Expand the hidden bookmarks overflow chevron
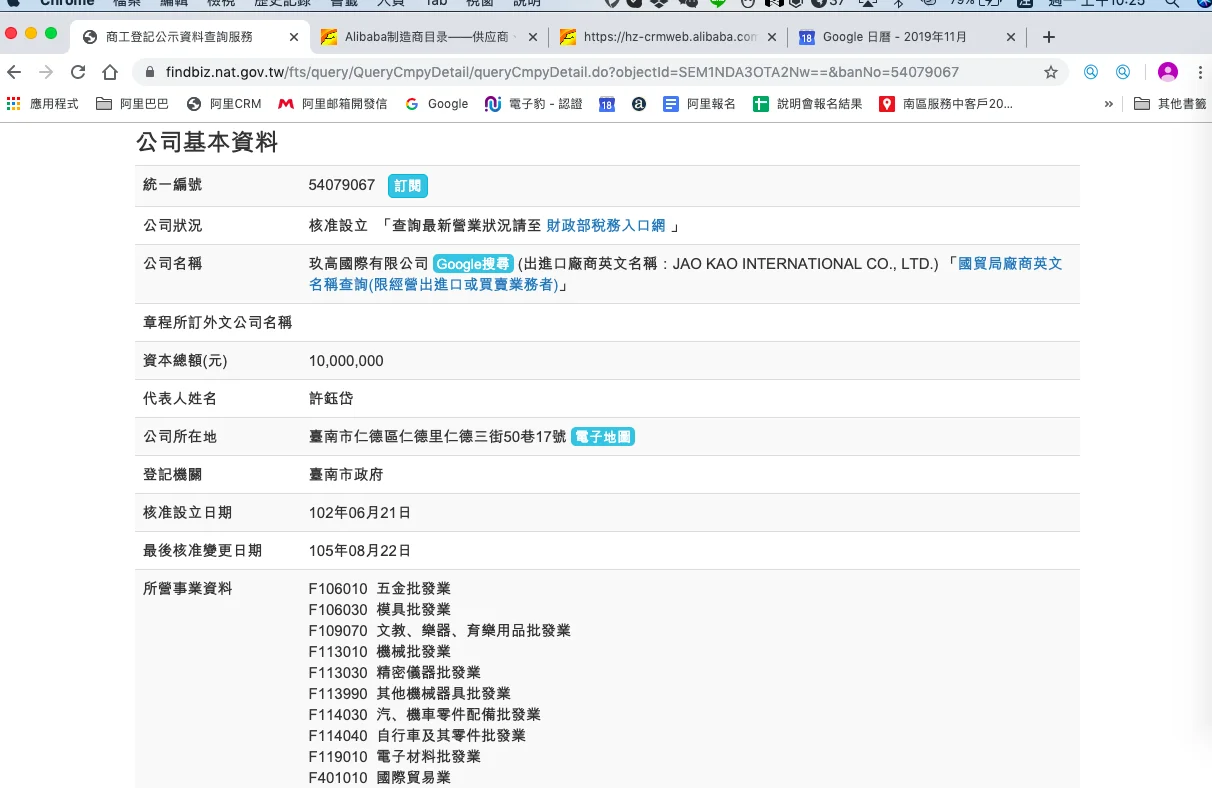This screenshot has height=788, width=1212. point(1108,103)
